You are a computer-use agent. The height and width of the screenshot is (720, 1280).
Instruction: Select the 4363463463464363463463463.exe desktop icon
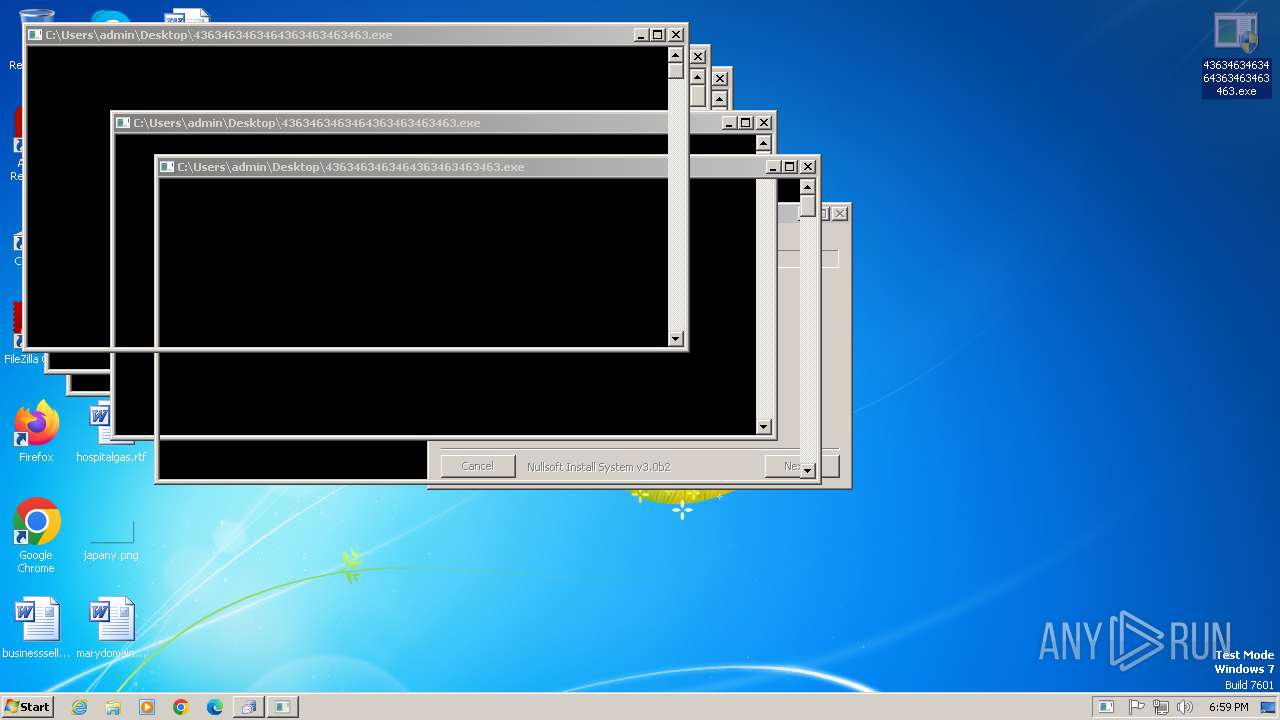1236,55
